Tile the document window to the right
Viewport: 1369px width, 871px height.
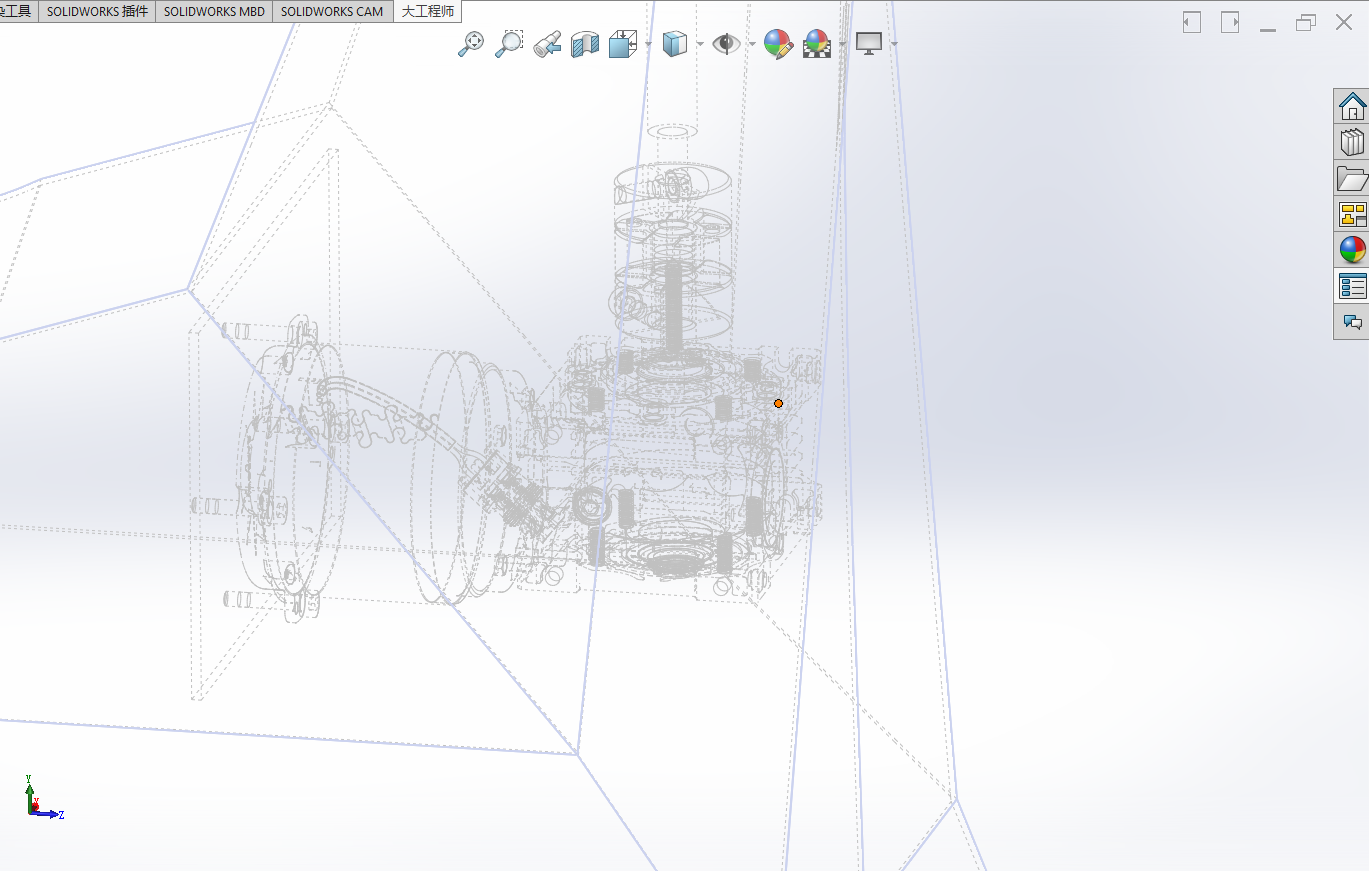point(1230,22)
